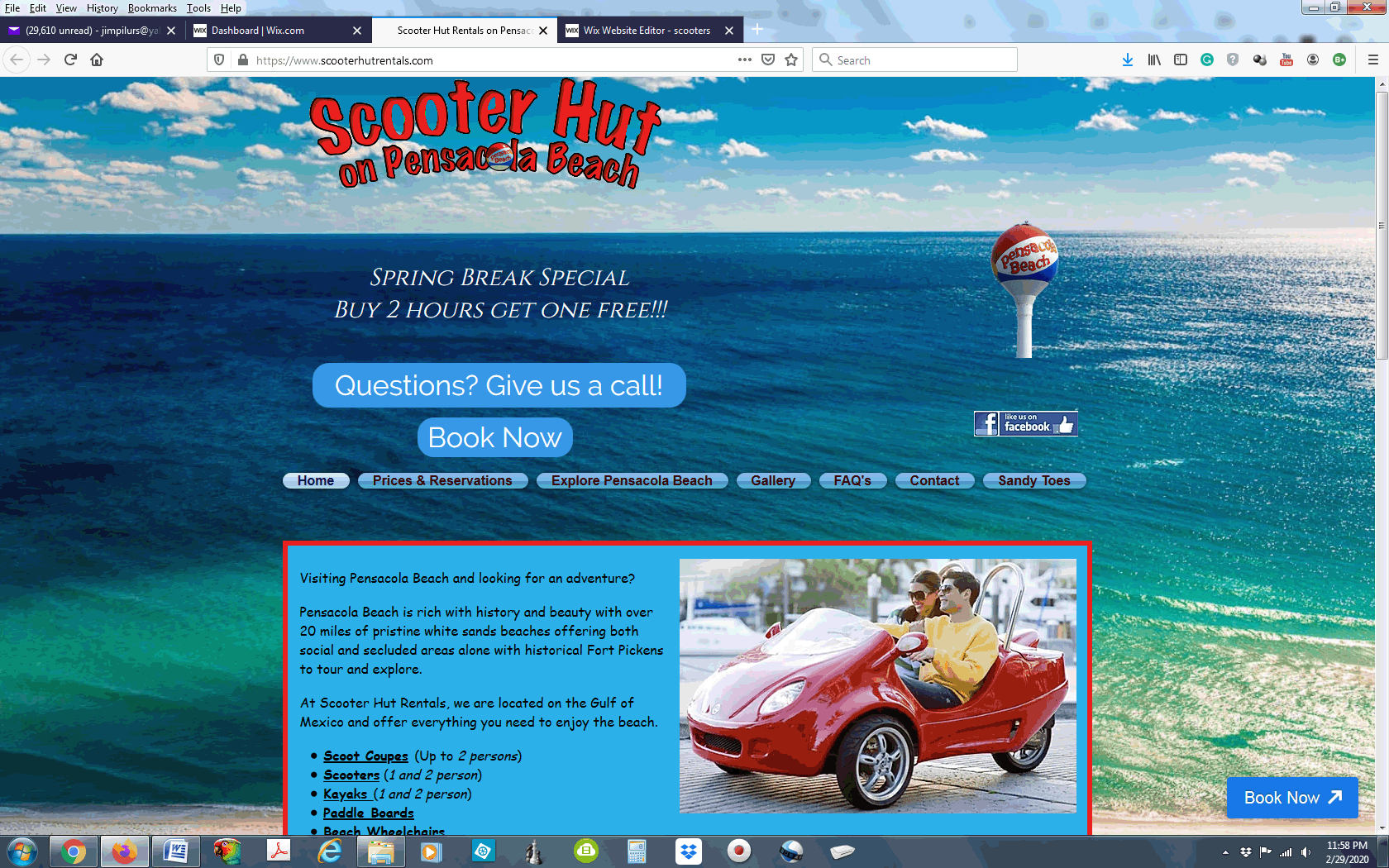Open the History menu

click(x=102, y=8)
